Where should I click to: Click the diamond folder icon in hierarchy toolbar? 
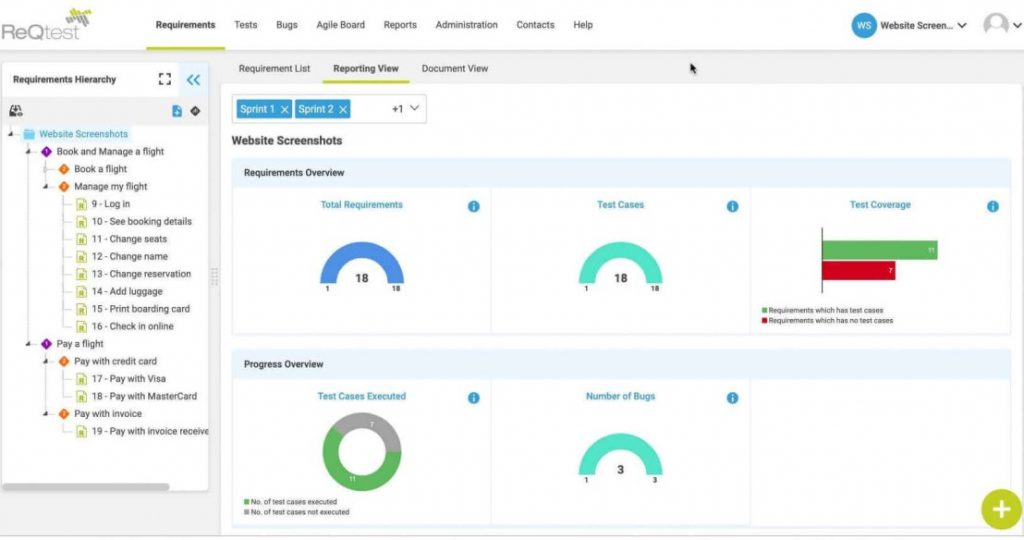[195, 111]
